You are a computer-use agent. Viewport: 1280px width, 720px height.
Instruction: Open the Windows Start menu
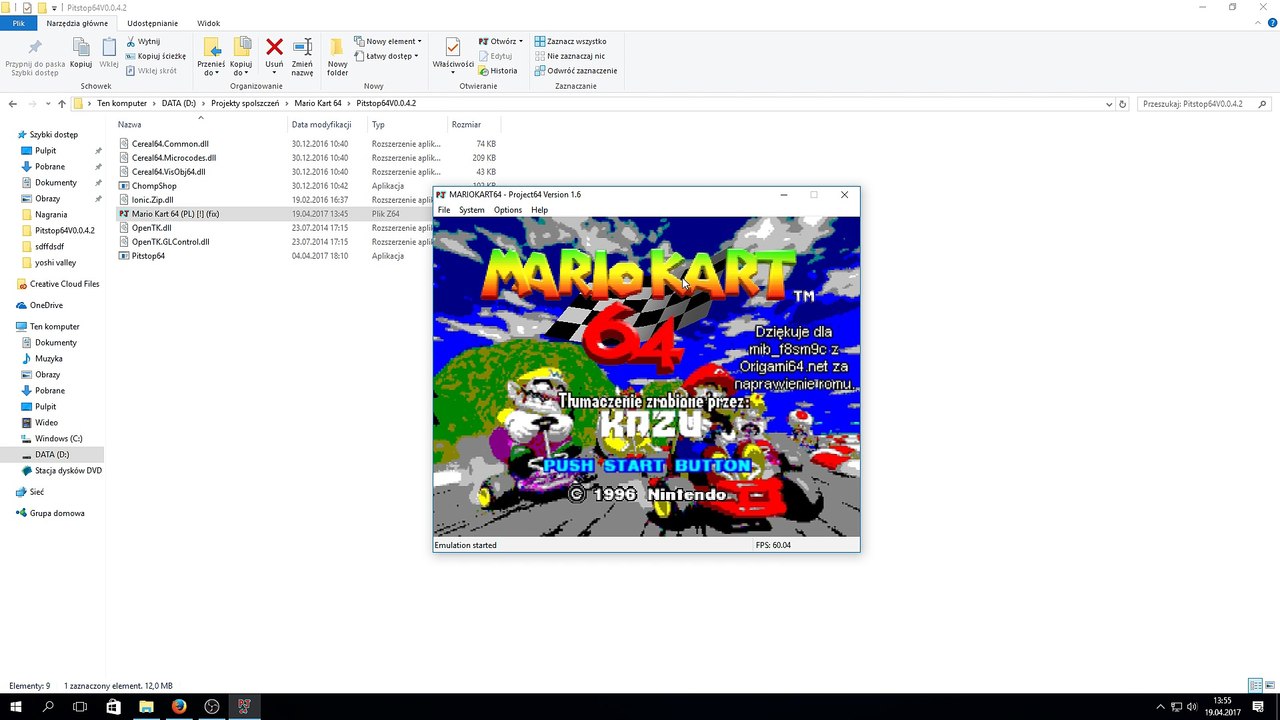tap(16, 706)
